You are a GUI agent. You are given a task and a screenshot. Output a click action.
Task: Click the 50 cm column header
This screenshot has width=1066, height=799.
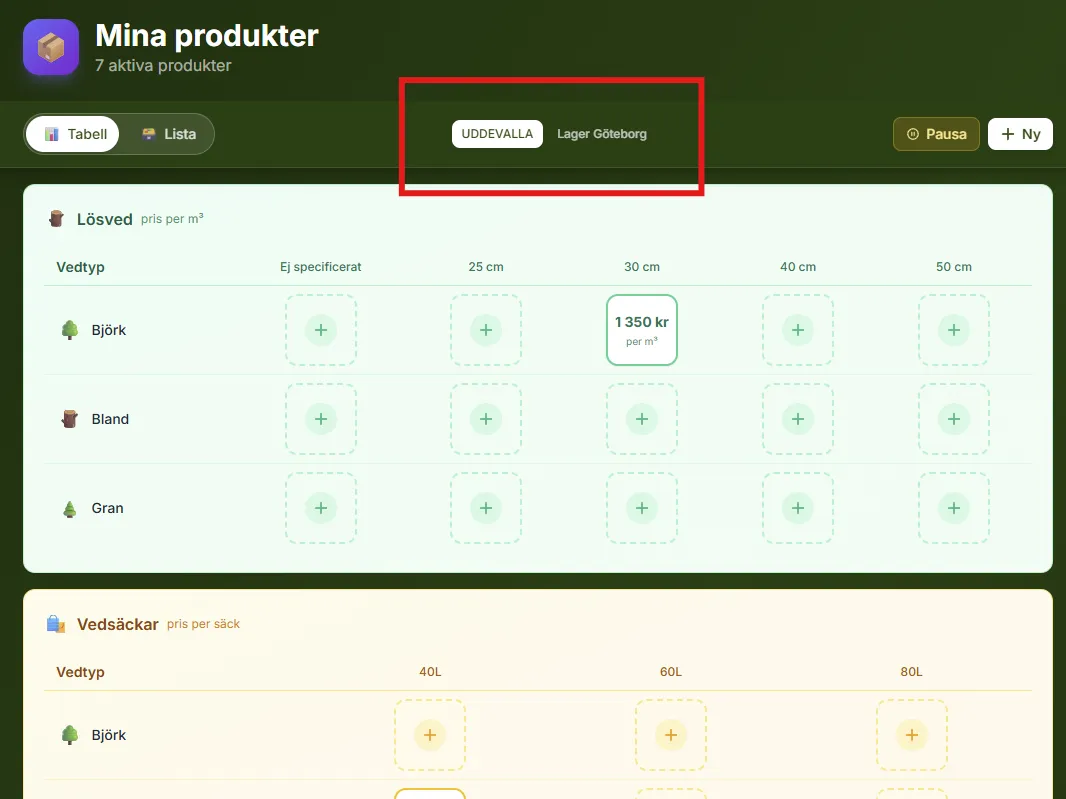(954, 267)
